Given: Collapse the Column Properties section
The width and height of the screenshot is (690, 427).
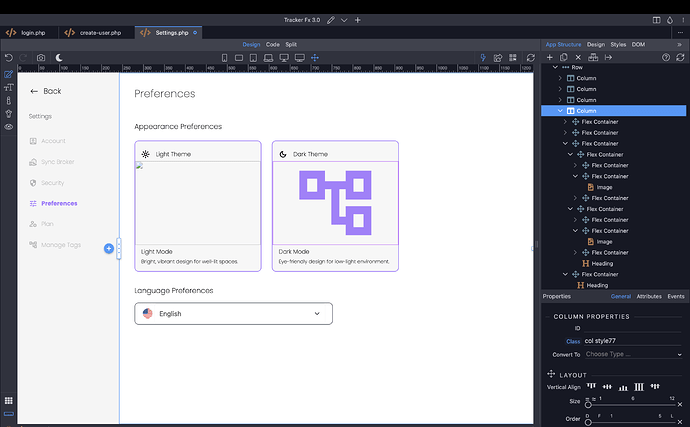Looking at the screenshot, I should pos(591,317).
